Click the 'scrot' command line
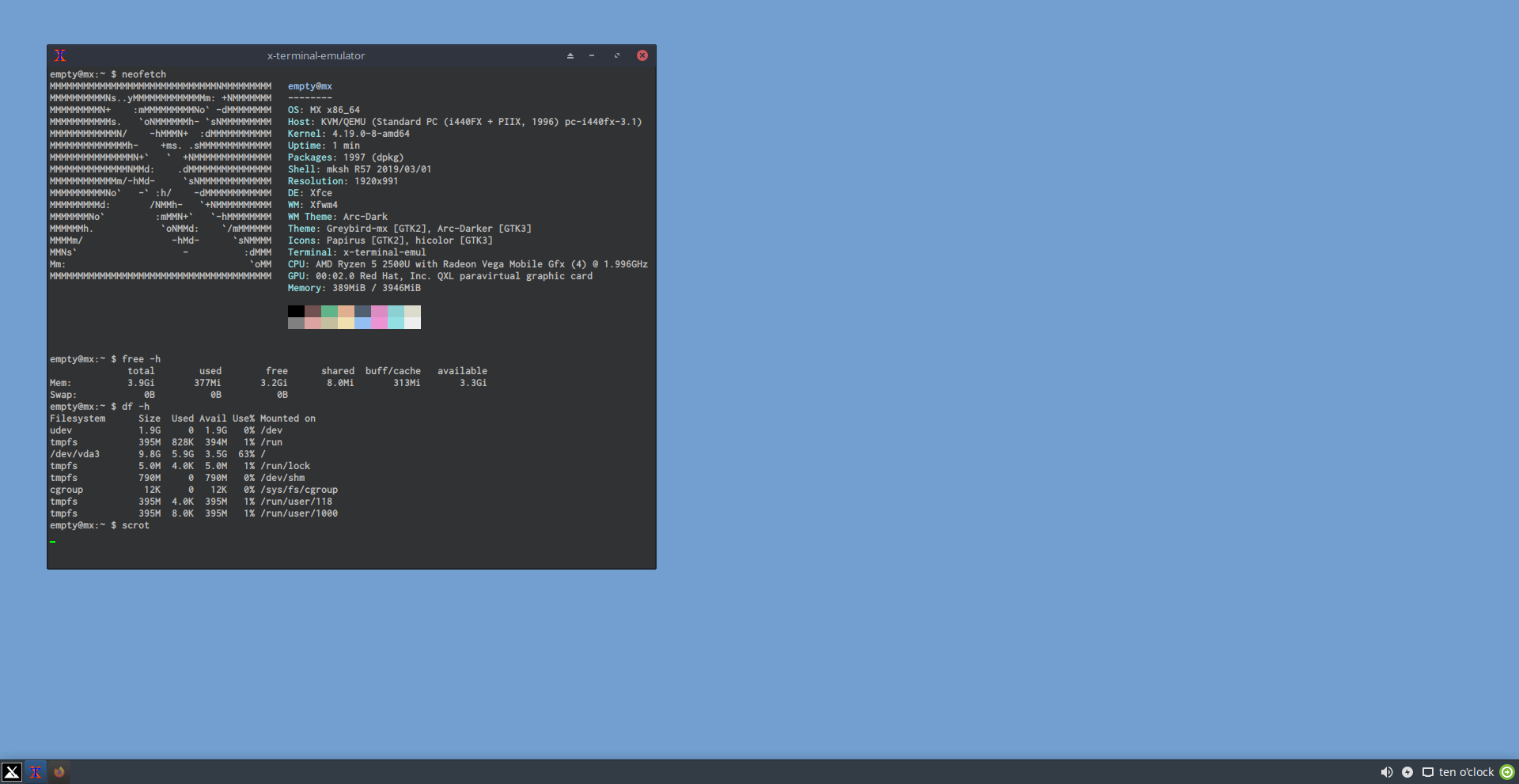Viewport: 1519px width, 784px height. [100, 525]
